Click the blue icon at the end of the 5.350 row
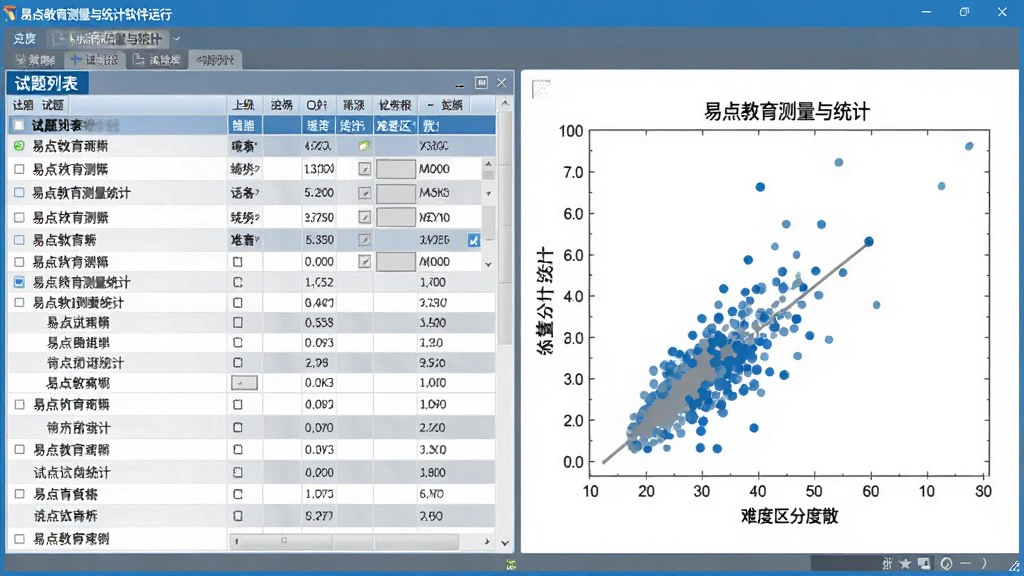1024x576 pixels. [473, 240]
